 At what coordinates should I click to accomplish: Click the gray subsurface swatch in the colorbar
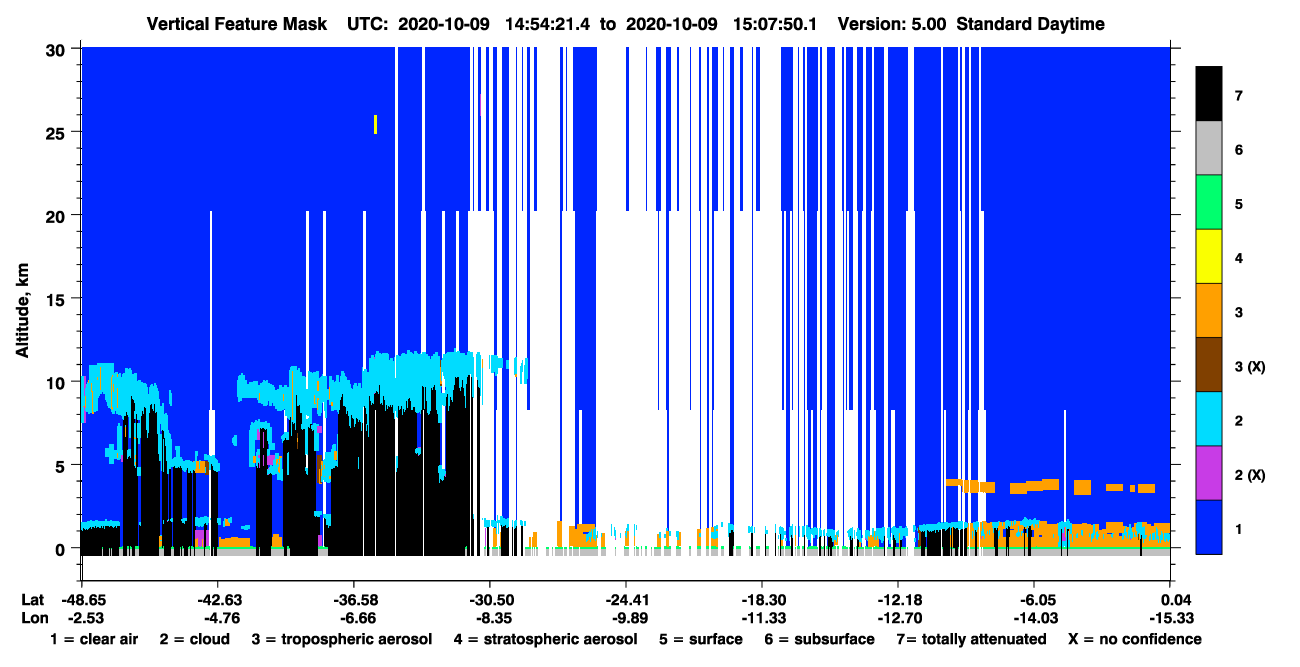[1209, 149]
